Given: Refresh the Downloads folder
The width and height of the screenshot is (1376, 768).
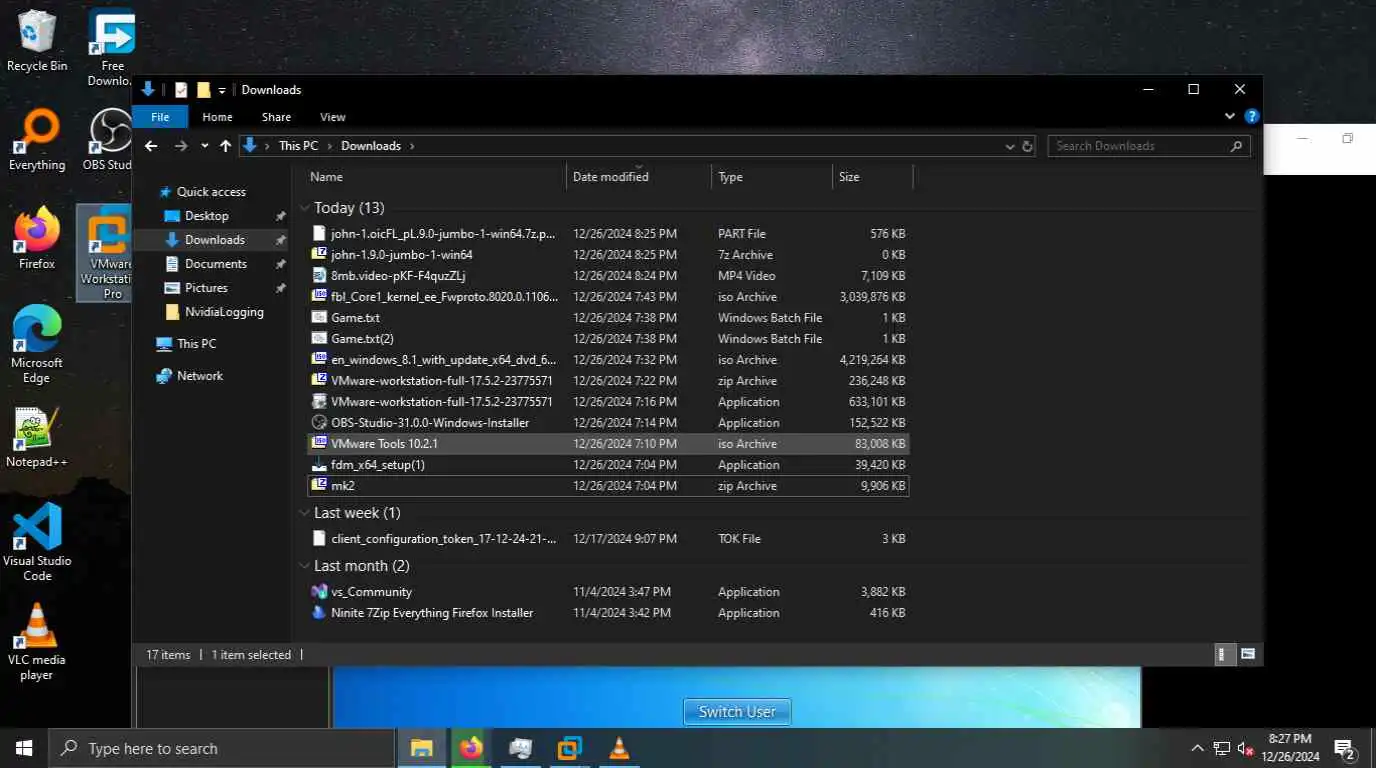Looking at the screenshot, I should pos(1027,146).
